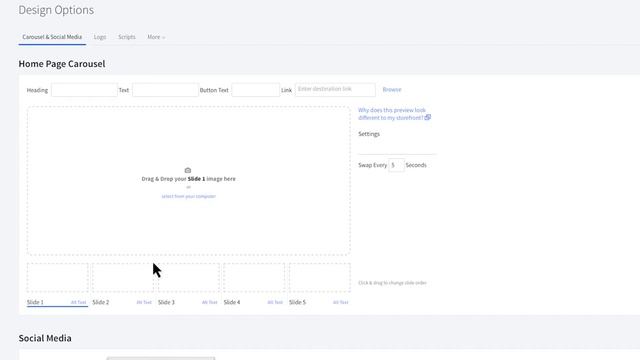The image size is (640, 360).
Task: Click the camera icon in the drop area
Action: (x=188, y=170)
